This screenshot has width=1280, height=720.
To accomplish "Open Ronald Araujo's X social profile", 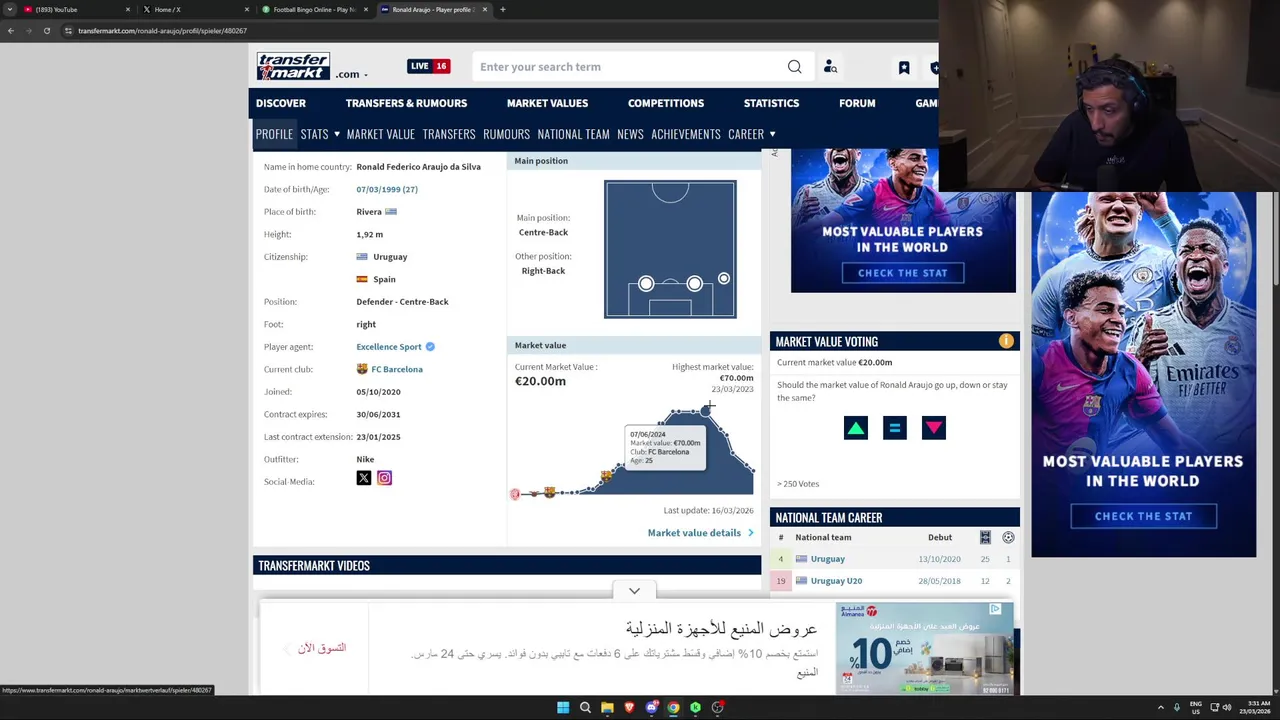I will [x=364, y=478].
